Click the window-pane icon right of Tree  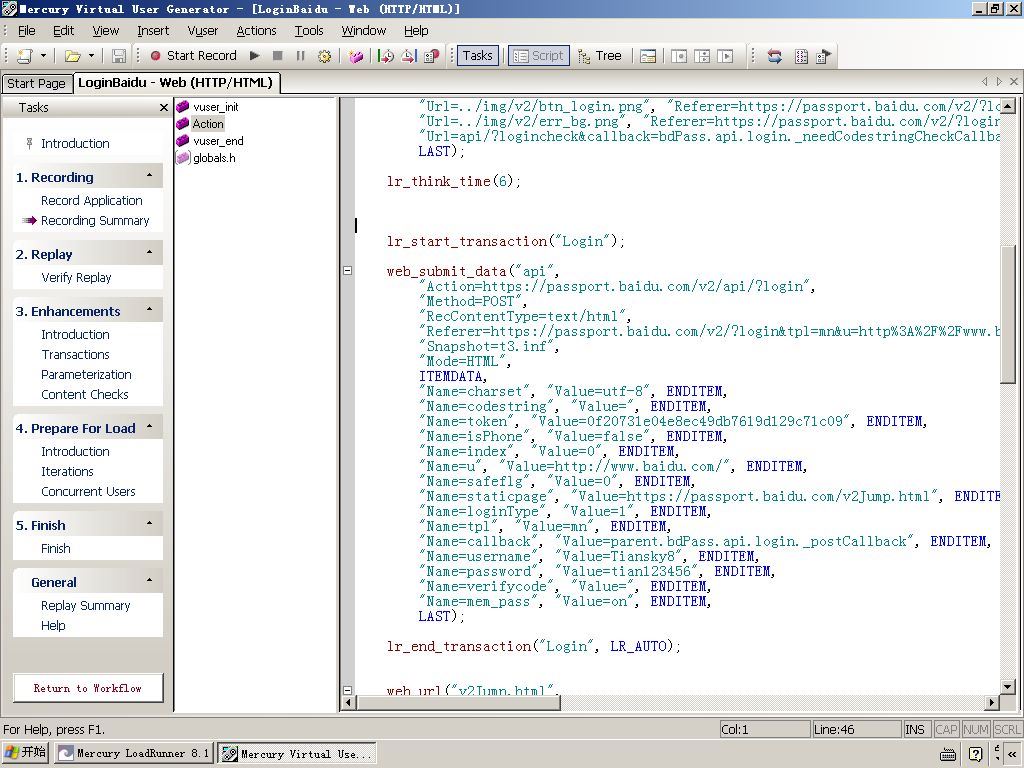pos(648,56)
